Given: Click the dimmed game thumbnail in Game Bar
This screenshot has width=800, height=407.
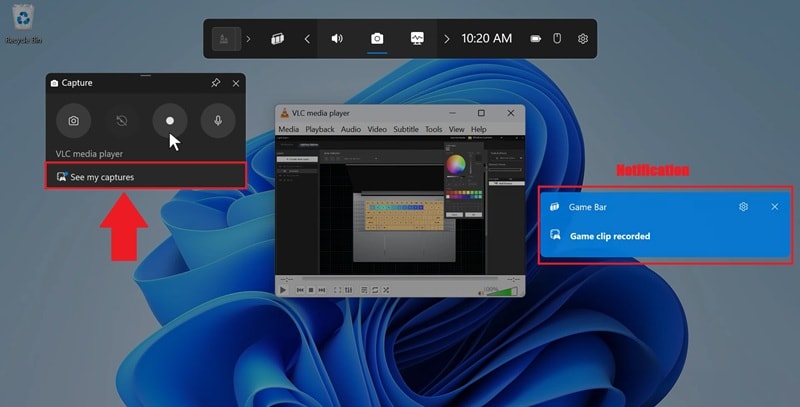Looking at the screenshot, I should tap(226, 39).
